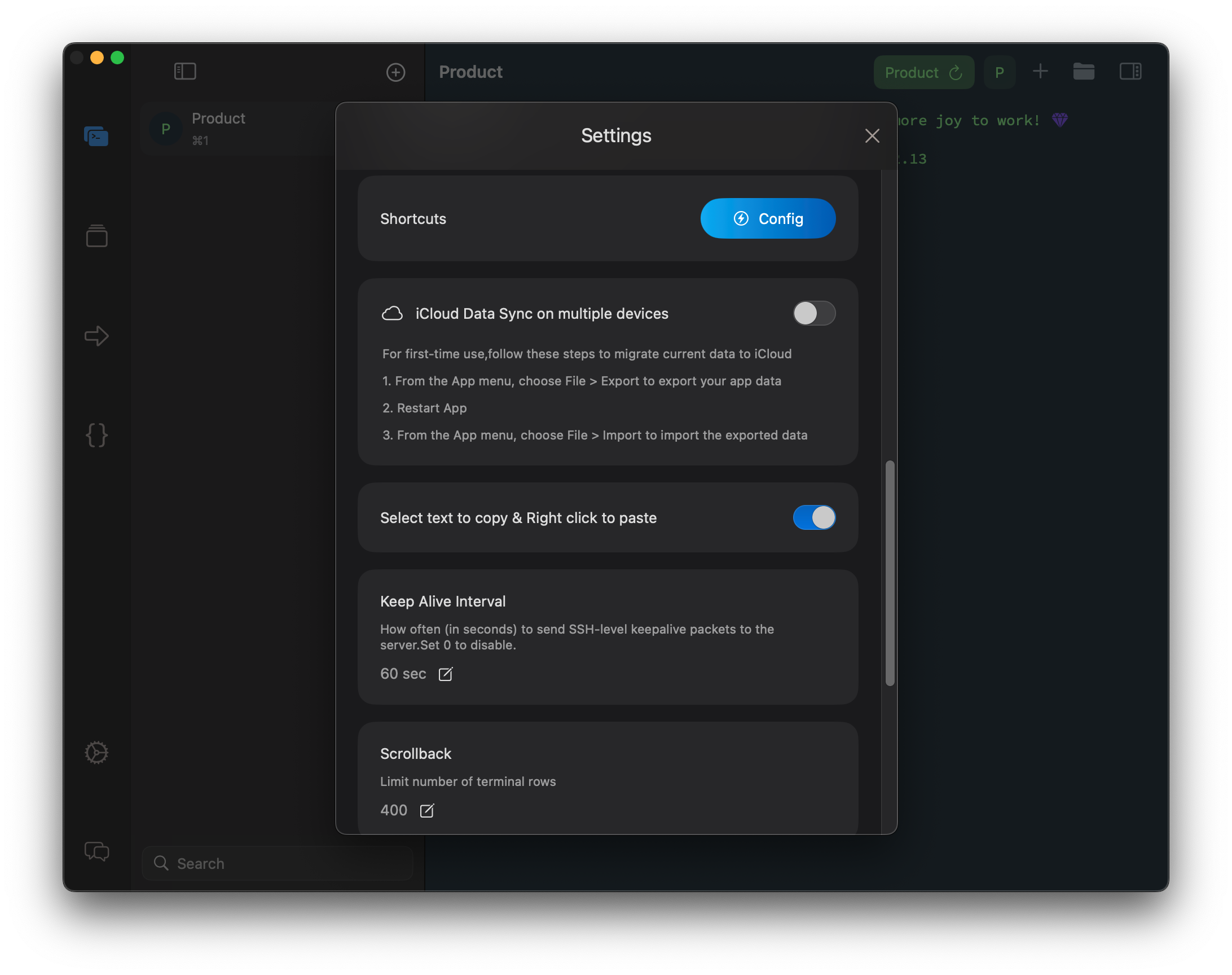The height and width of the screenshot is (975, 1232).
Task: Click the settings gear icon in sidebar
Action: pos(96,752)
